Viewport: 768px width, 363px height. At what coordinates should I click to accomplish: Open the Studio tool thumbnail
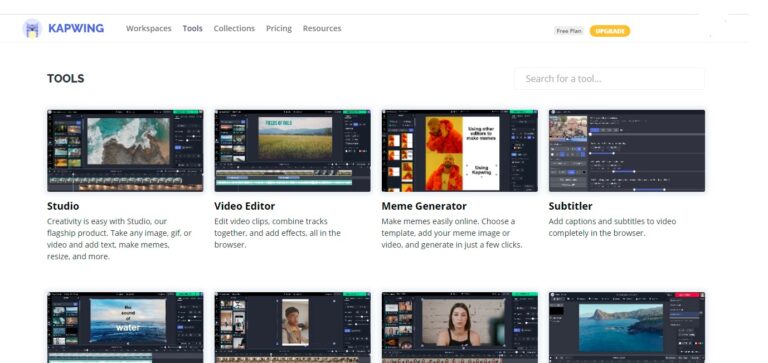tap(125, 150)
